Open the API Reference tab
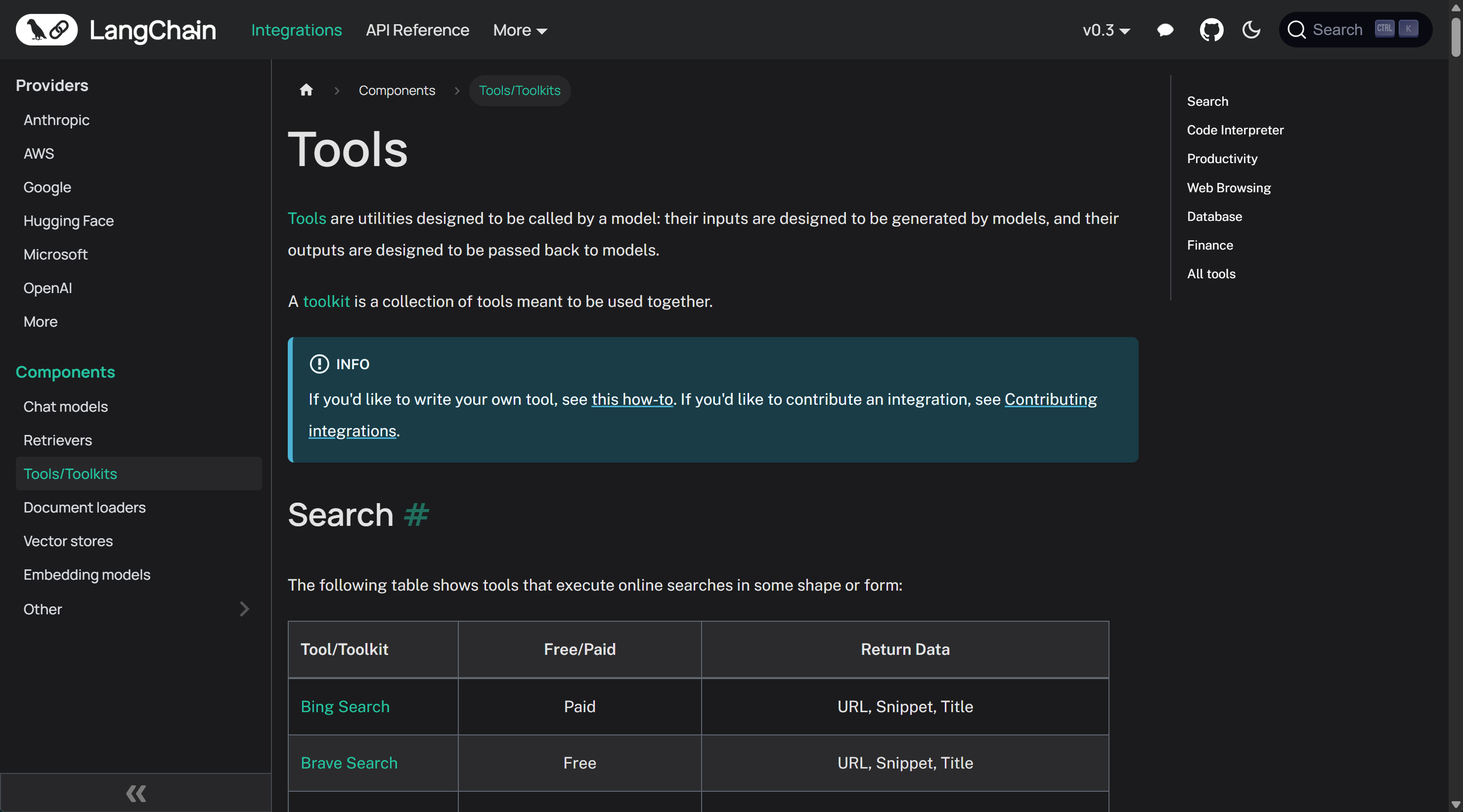 tap(417, 30)
